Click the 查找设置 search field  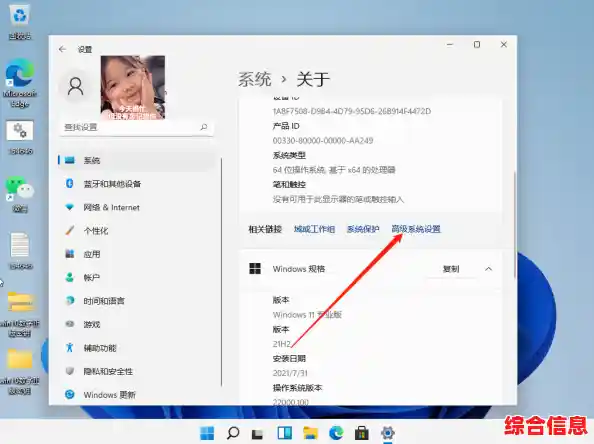coord(137,127)
